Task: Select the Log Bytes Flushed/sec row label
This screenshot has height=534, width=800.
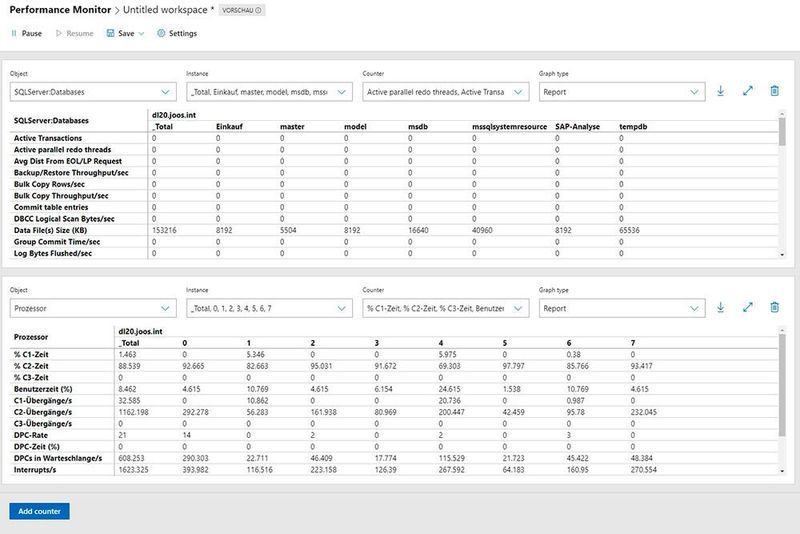Action: pyautogui.click(x=53, y=253)
